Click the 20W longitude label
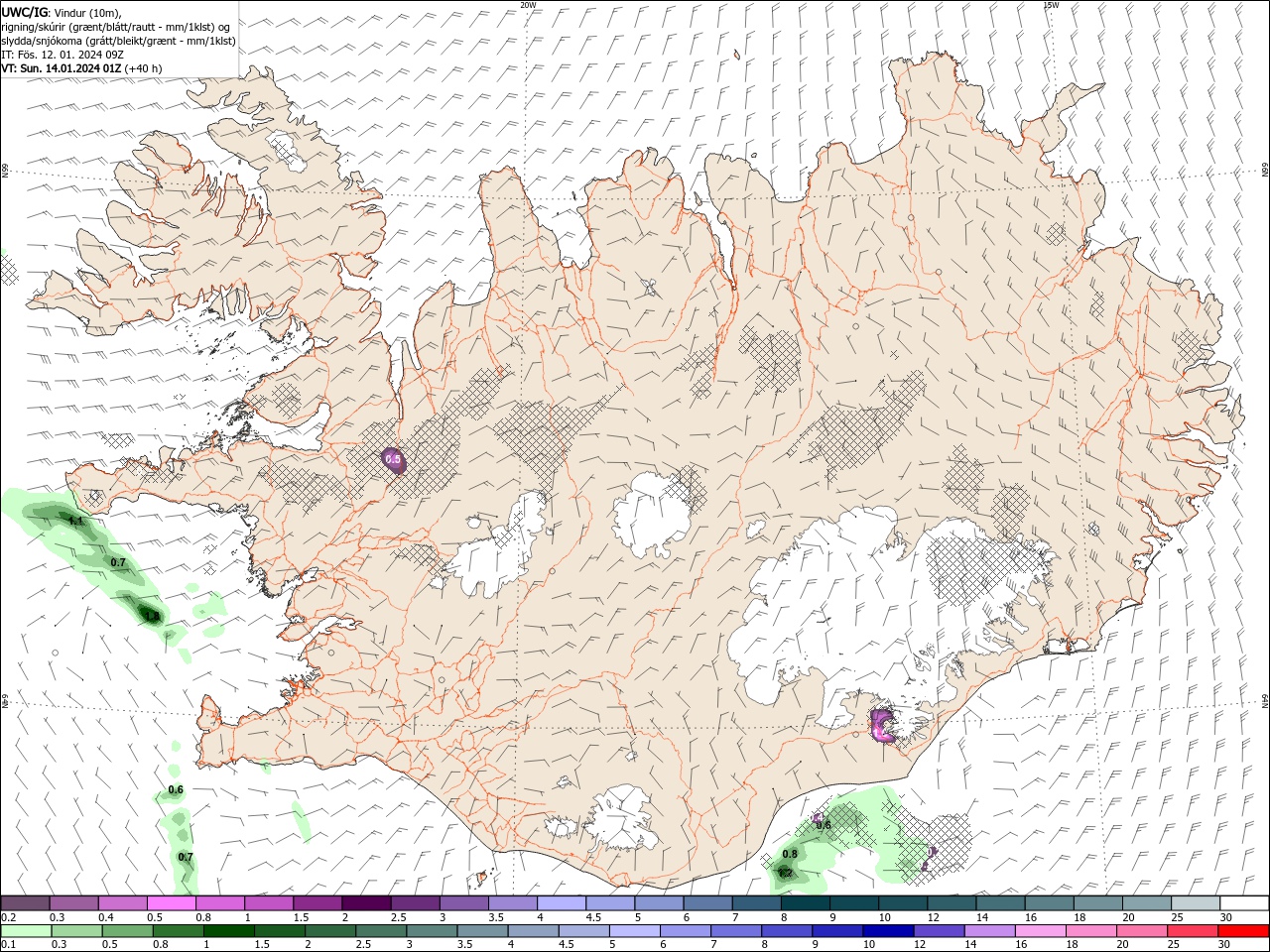Screen dimensions: 1270x952 pos(528,5)
